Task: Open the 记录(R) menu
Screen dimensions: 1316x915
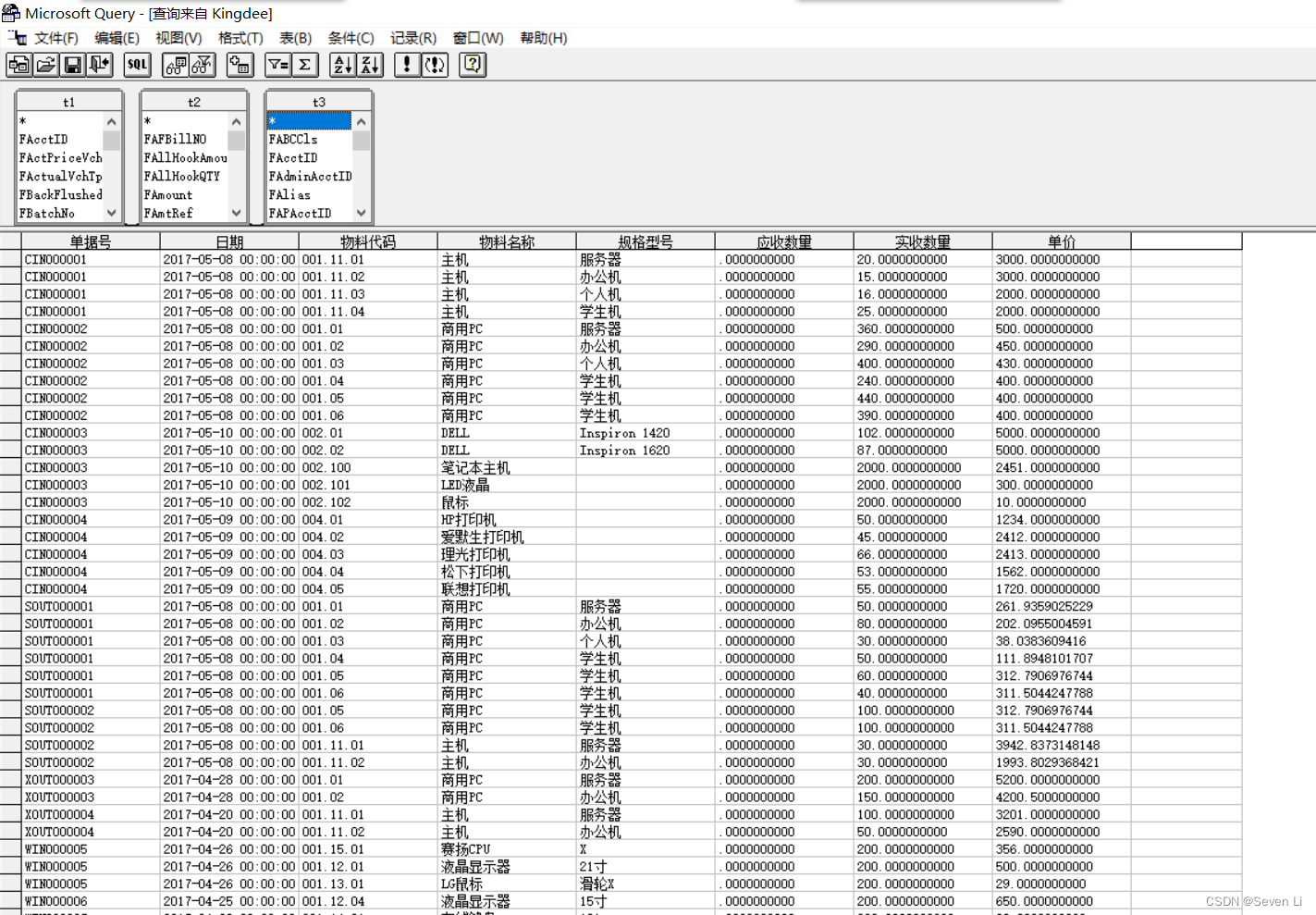Action: (x=413, y=38)
